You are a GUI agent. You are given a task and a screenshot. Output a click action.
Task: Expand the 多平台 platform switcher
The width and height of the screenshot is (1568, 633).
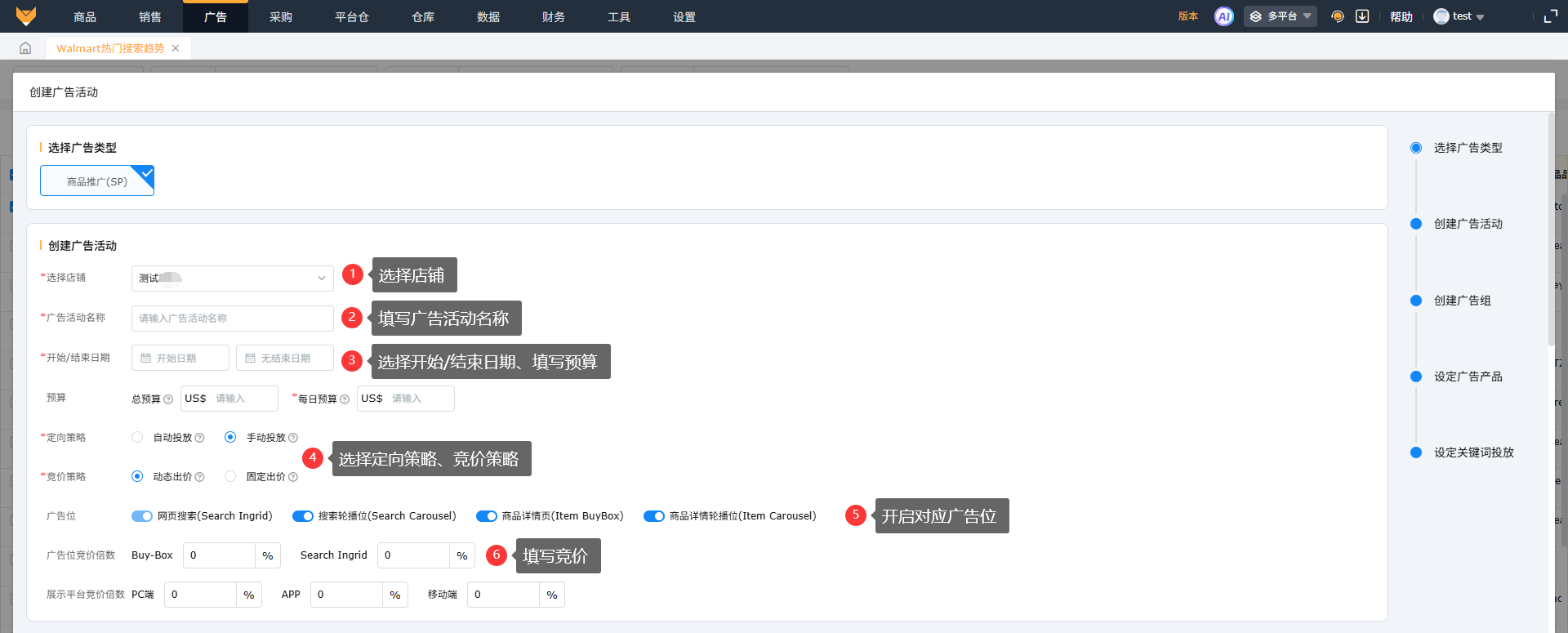click(1280, 16)
